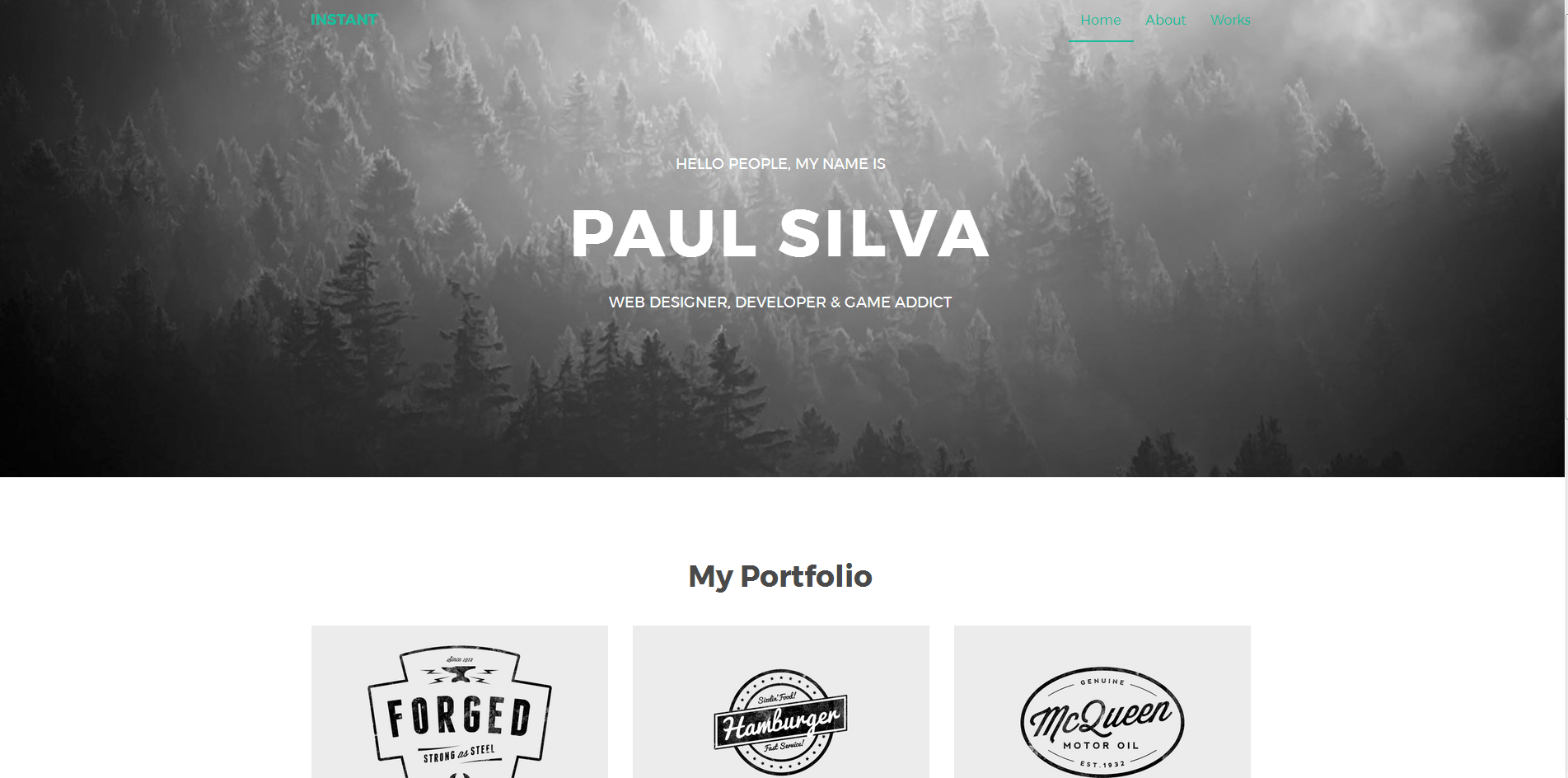Click 'STRONG as STEEL' banner in Forged logo
Viewport: 1568px width, 778px height.
click(459, 753)
